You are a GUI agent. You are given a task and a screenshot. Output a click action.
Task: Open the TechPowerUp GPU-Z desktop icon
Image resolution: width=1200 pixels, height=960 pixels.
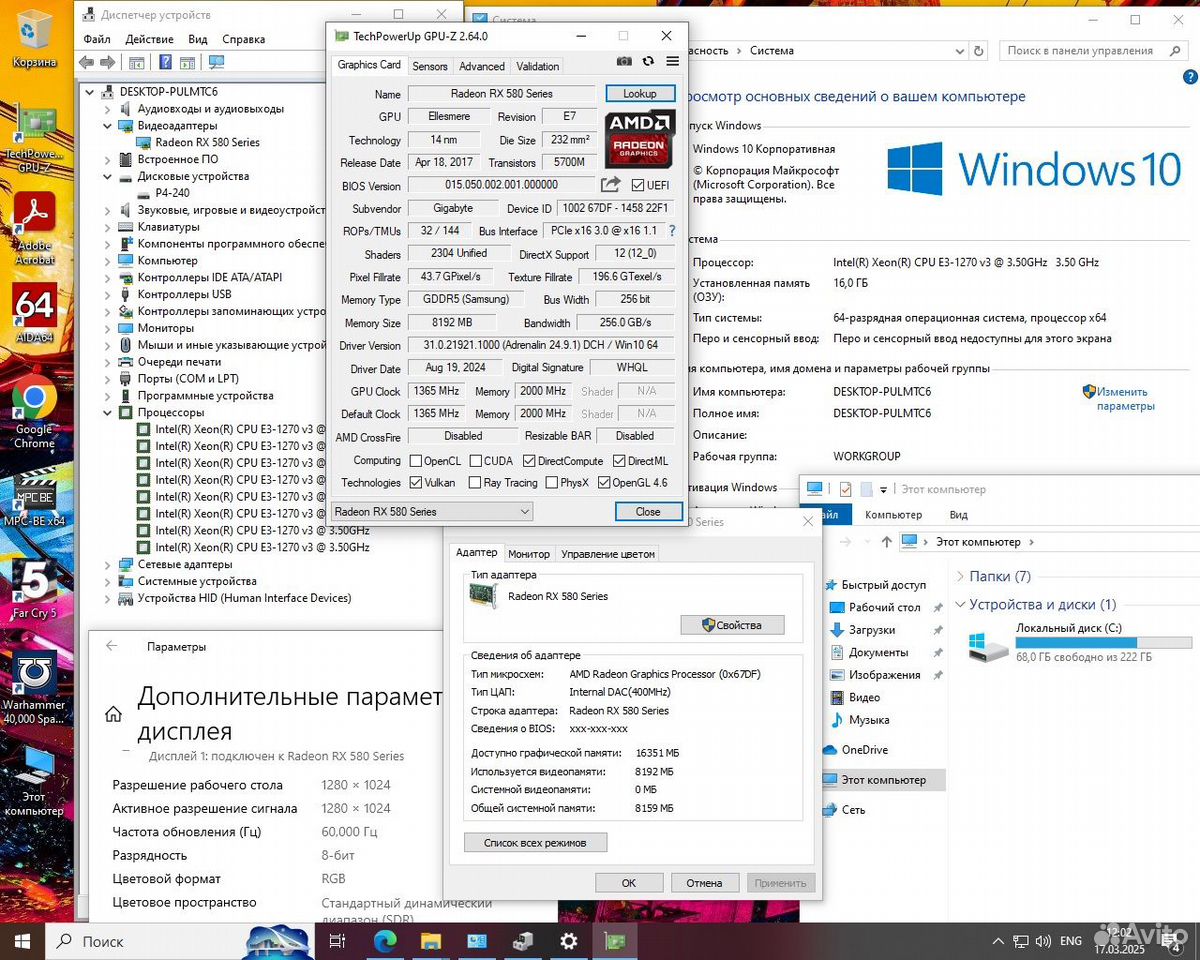[x=34, y=140]
